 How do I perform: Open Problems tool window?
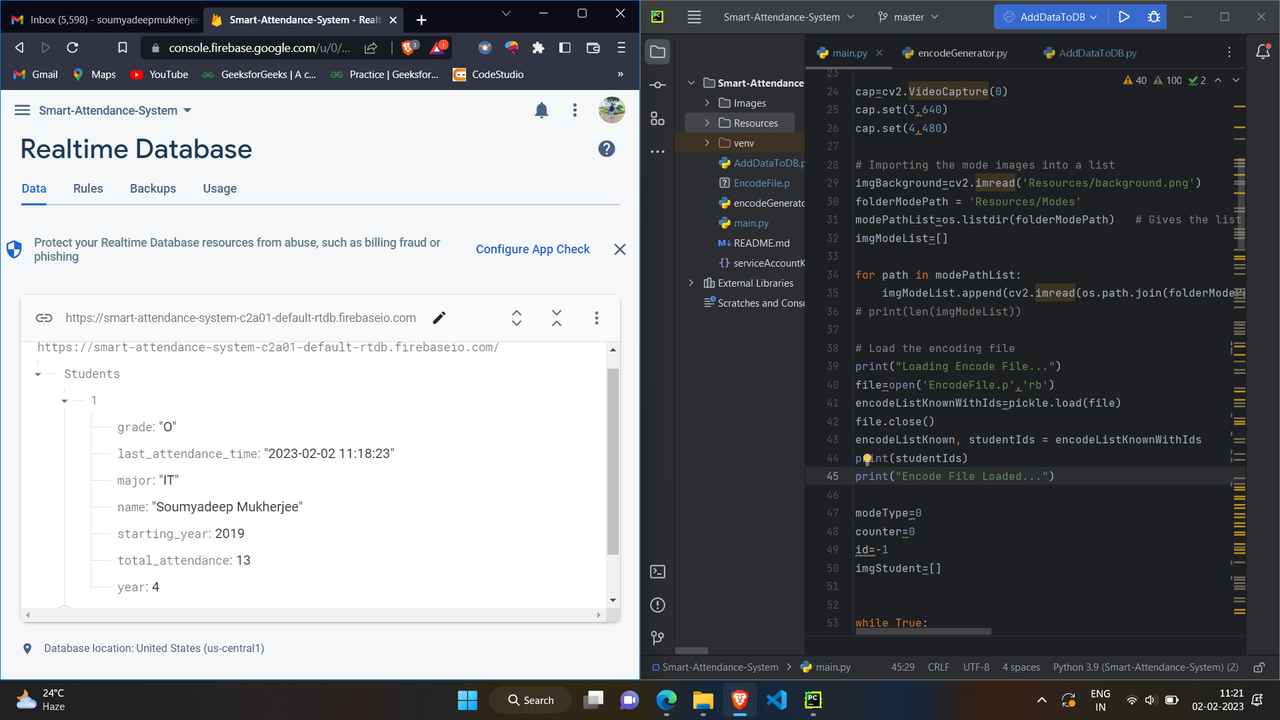pyautogui.click(x=657, y=605)
